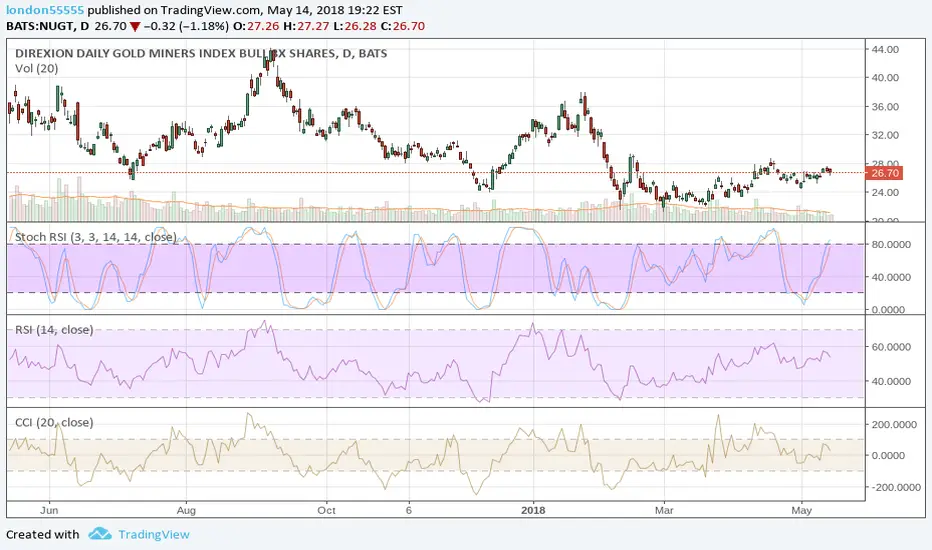932x550 pixels.
Task: Click the DIREXION DAILY GOLD MINERS chart title
Action: click(201, 54)
